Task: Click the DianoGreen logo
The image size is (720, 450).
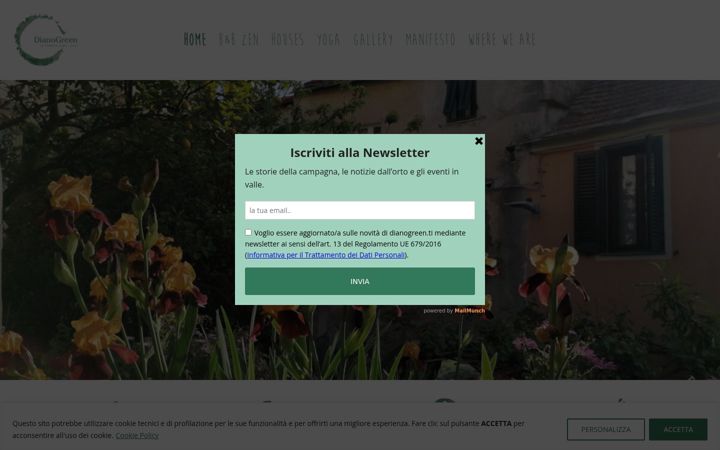Action: [46, 40]
